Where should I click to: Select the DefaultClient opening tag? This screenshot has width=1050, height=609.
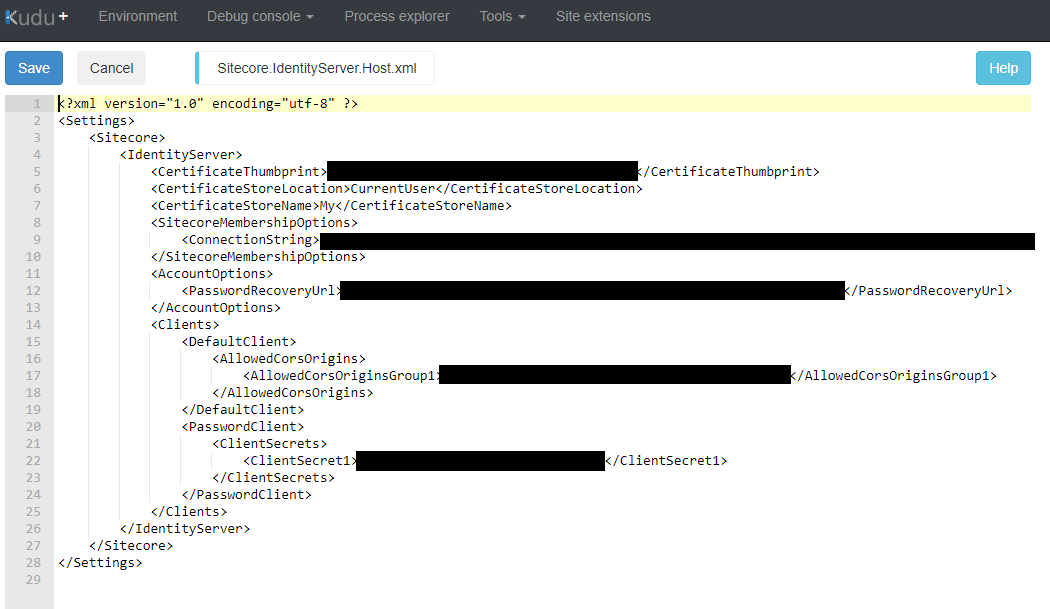point(236,341)
